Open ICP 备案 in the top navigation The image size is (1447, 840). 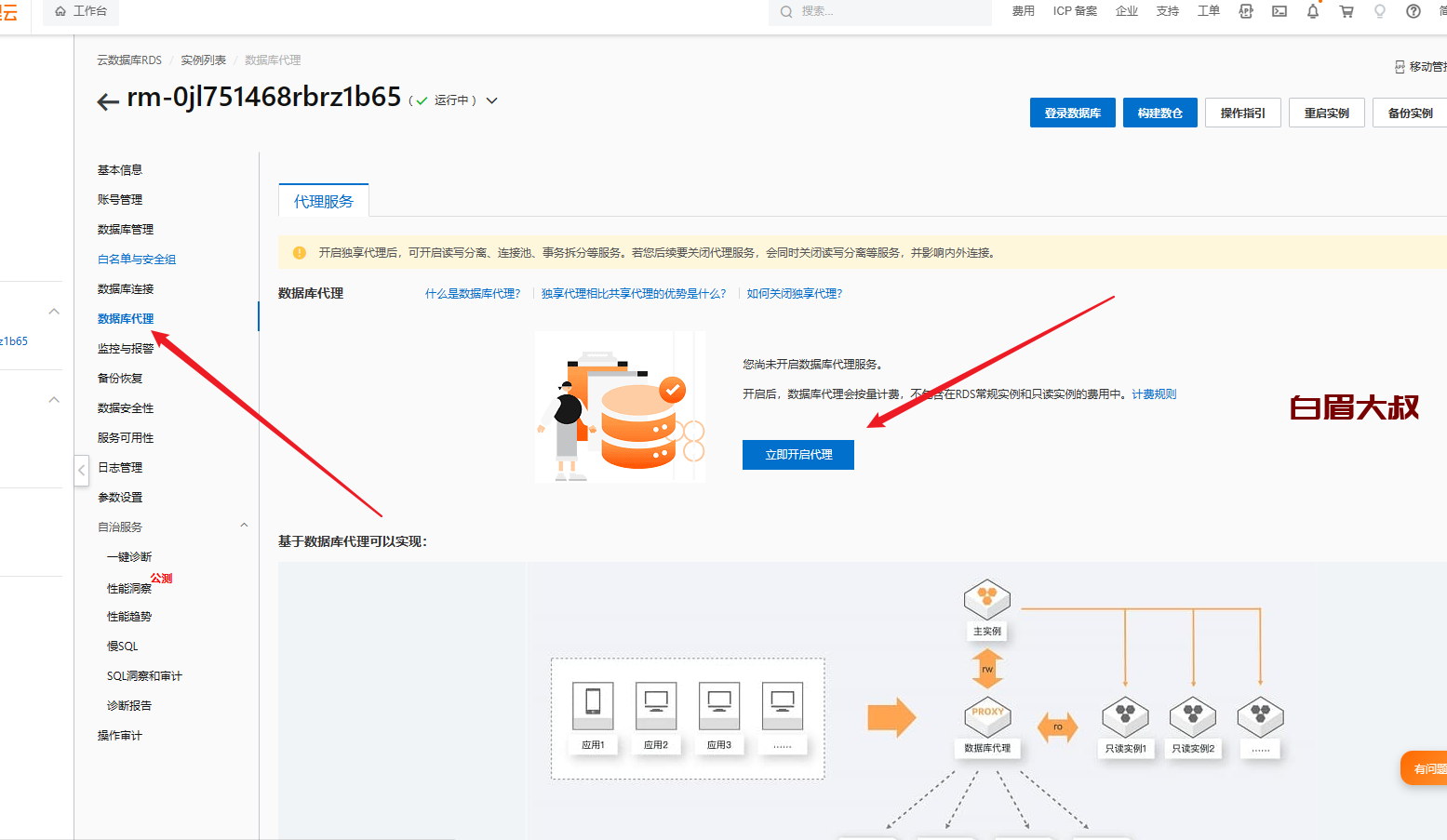1075,11
